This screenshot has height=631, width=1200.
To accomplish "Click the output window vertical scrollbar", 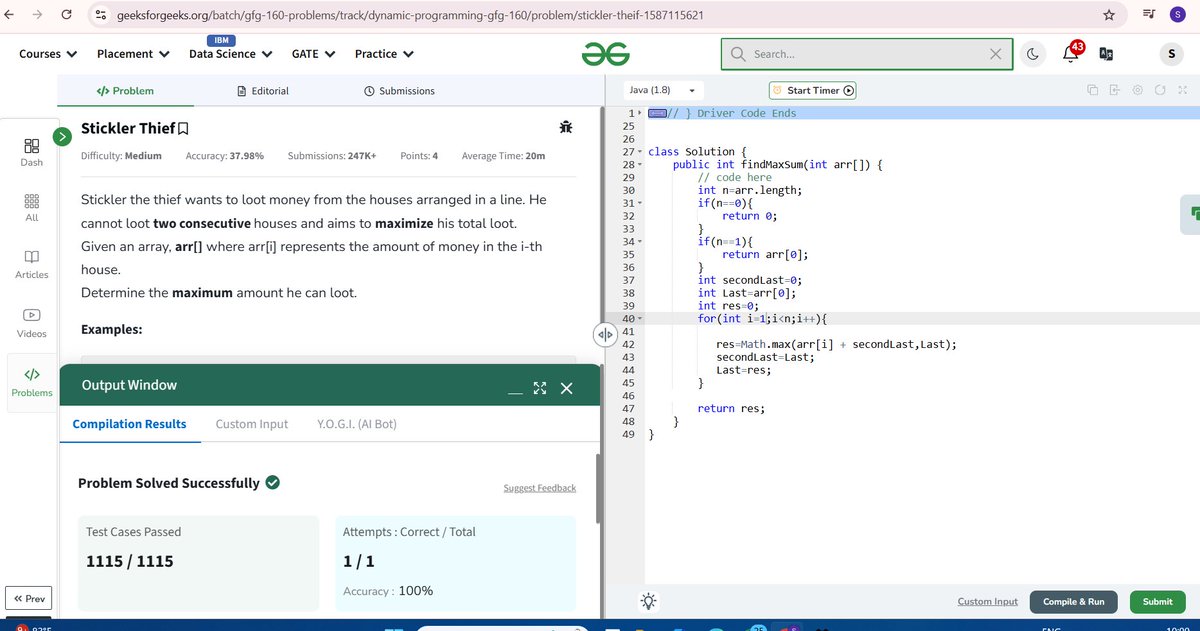I will click(x=598, y=488).
